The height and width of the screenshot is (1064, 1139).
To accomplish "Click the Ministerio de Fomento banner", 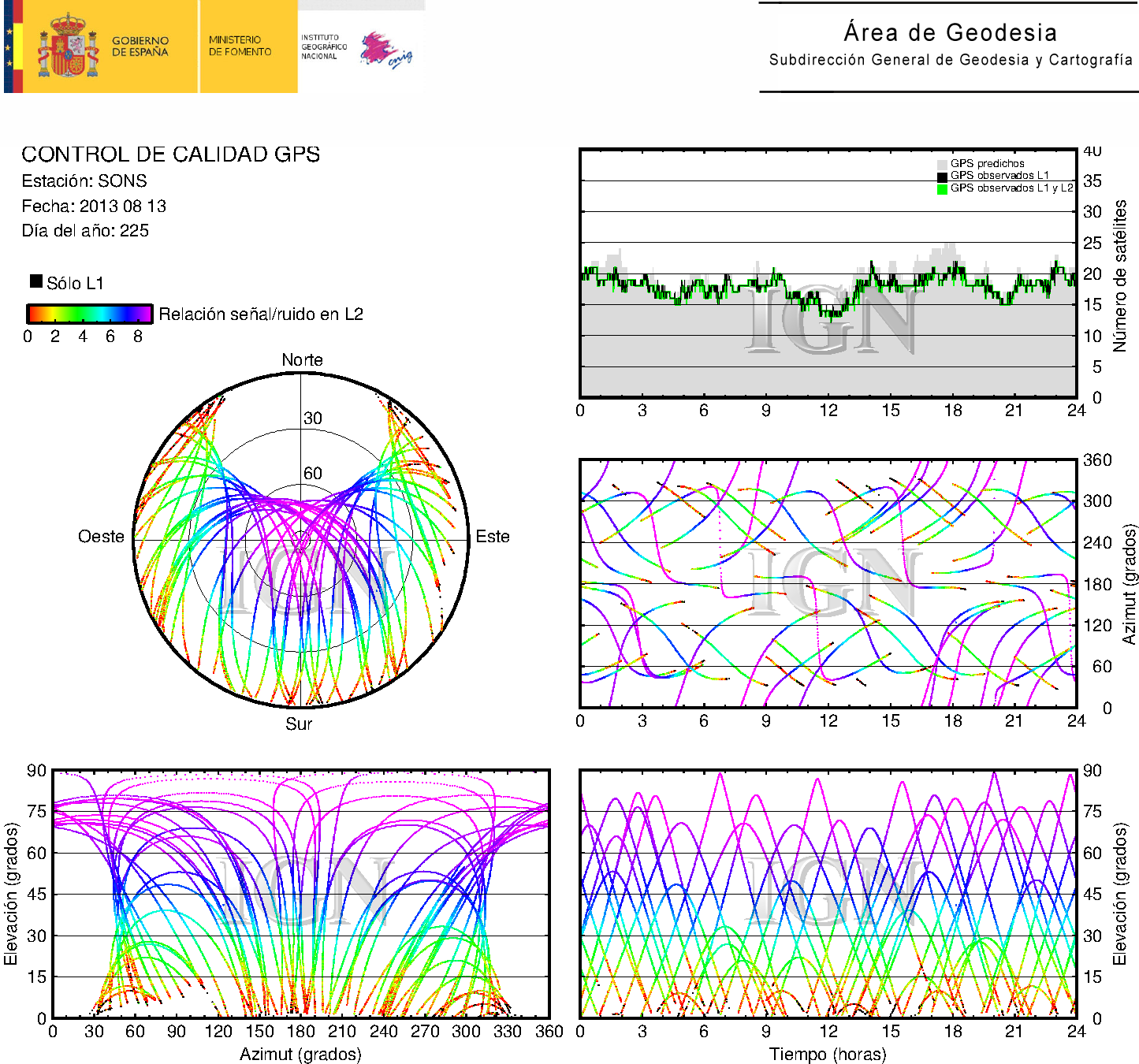I will [x=240, y=46].
